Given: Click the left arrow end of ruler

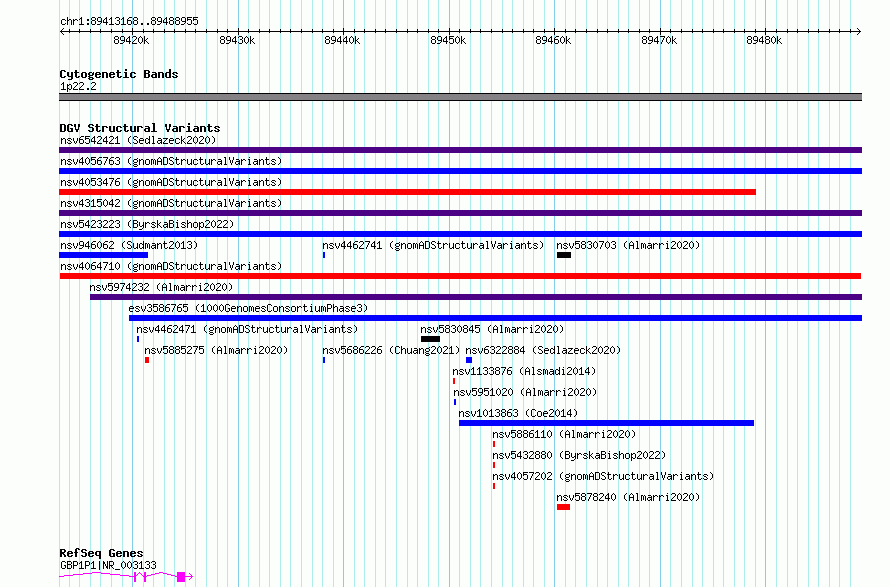Looking at the screenshot, I should pyautogui.click(x=62, y=32).
